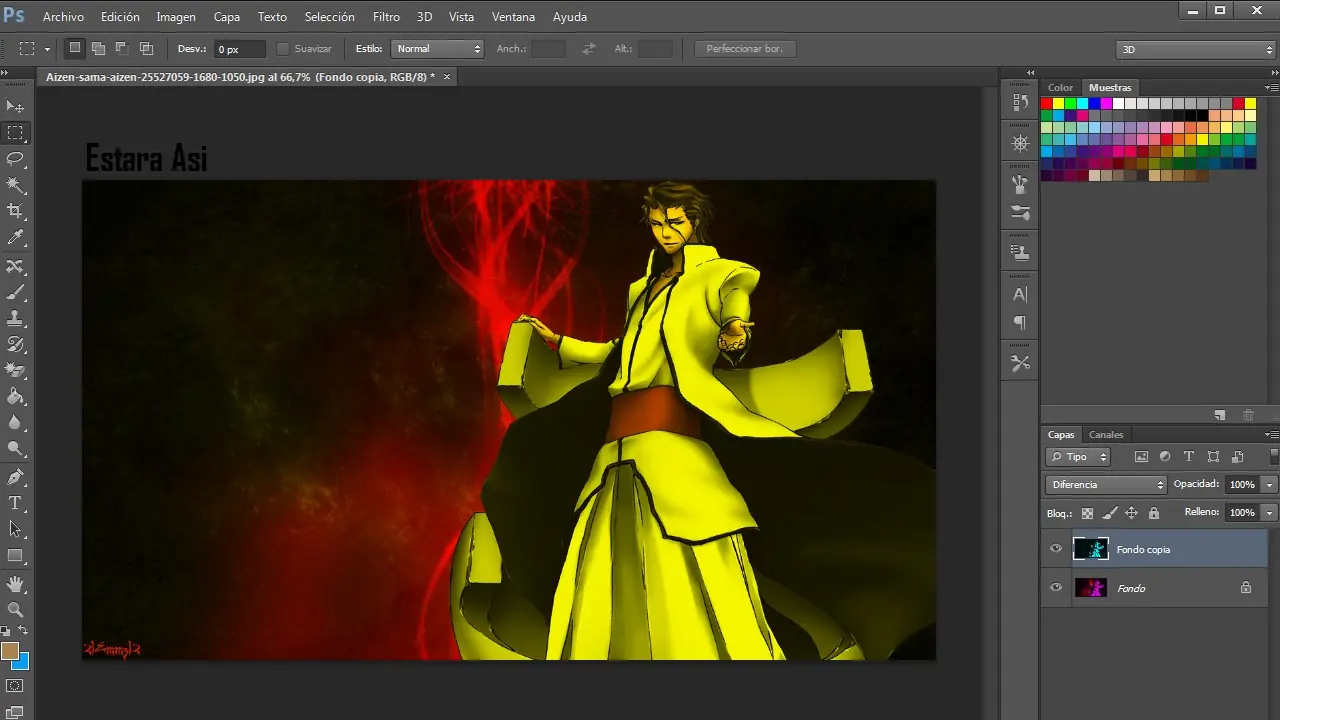
Task: Open the Selección menu
Action: pyautogui.click(x=329, y=17)
